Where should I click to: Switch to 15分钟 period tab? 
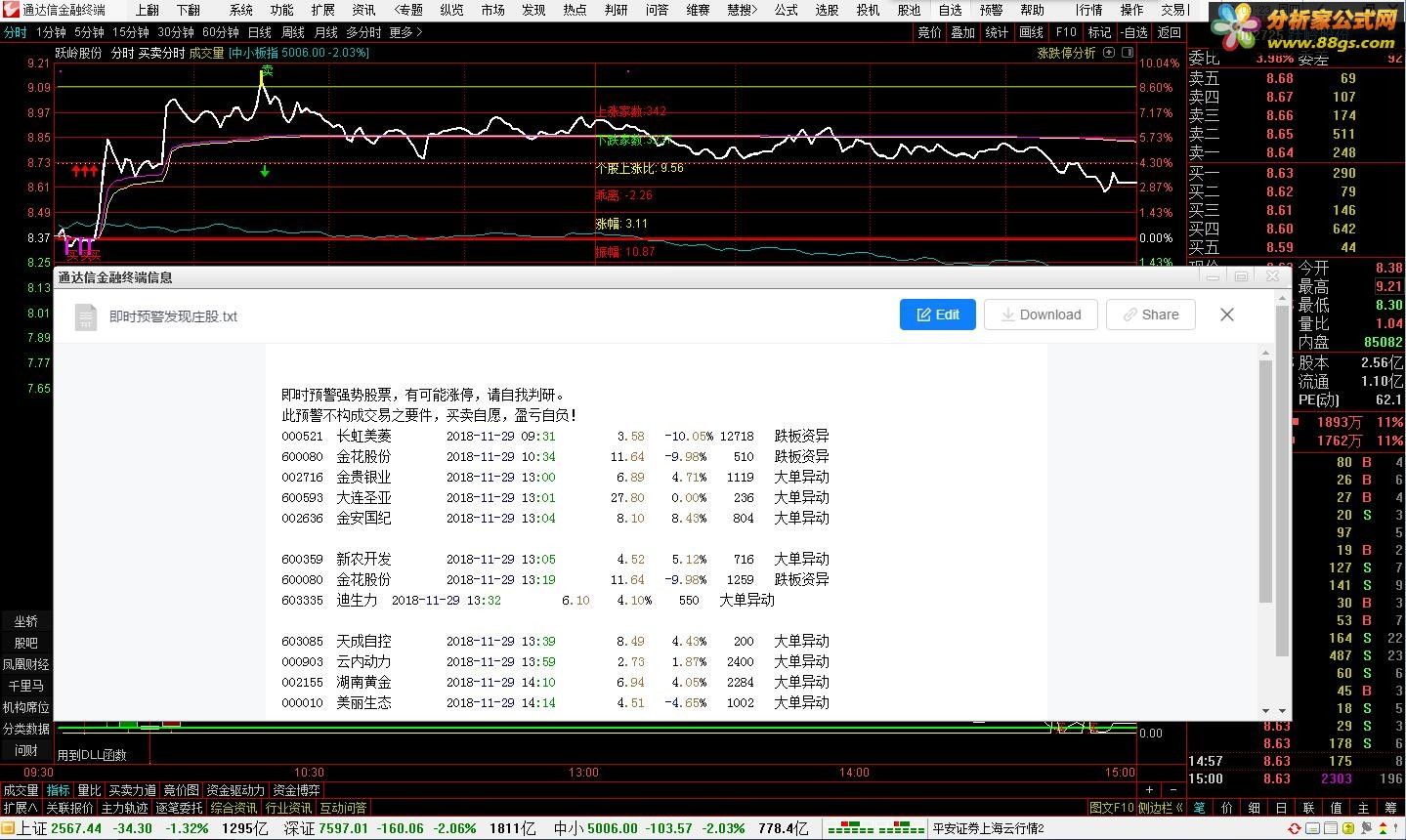[131, 32]
